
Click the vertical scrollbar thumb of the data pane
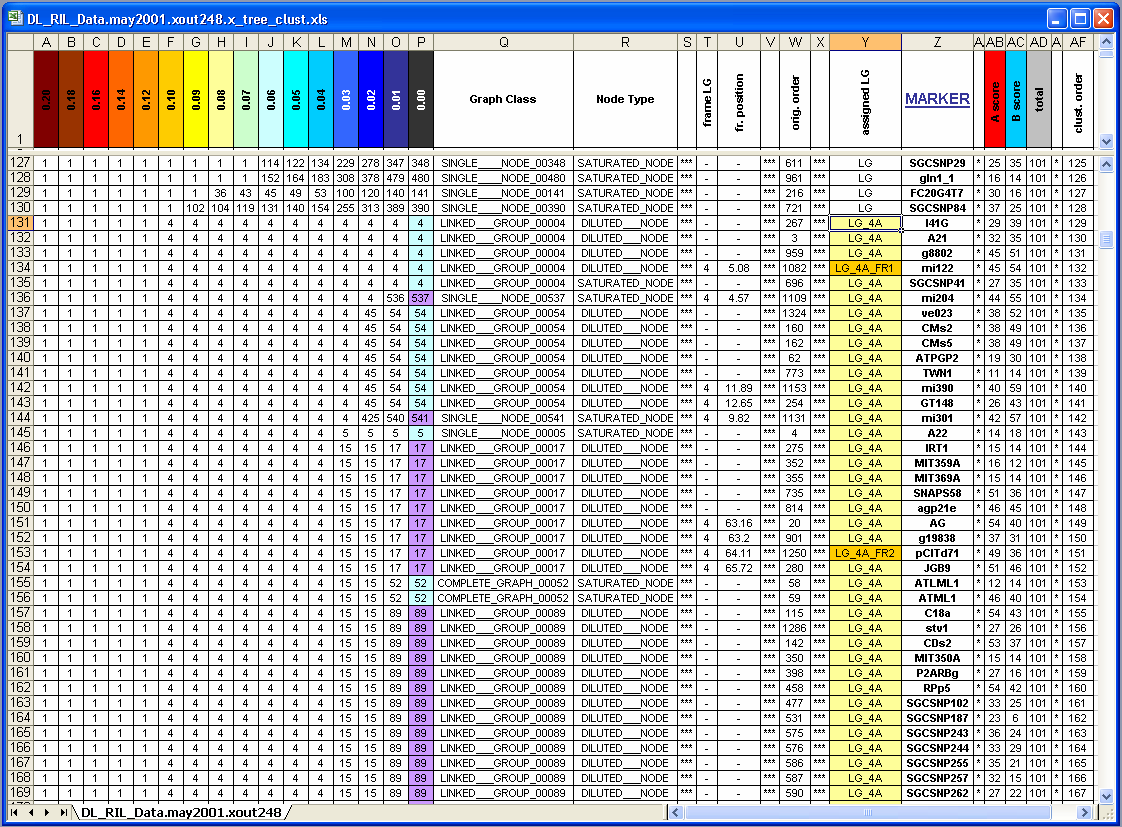1106,240
